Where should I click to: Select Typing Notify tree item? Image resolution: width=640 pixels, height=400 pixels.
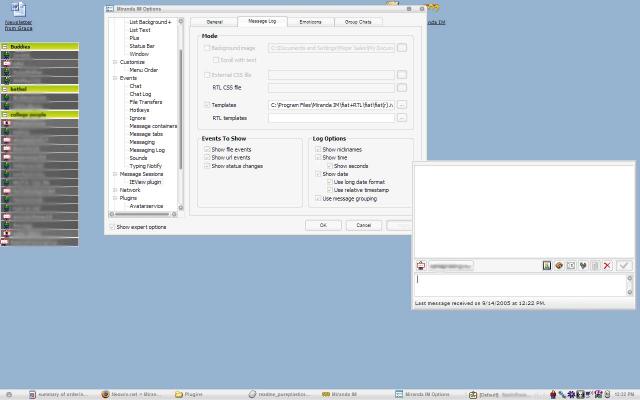pyautogui.click(x=145, y=166)
